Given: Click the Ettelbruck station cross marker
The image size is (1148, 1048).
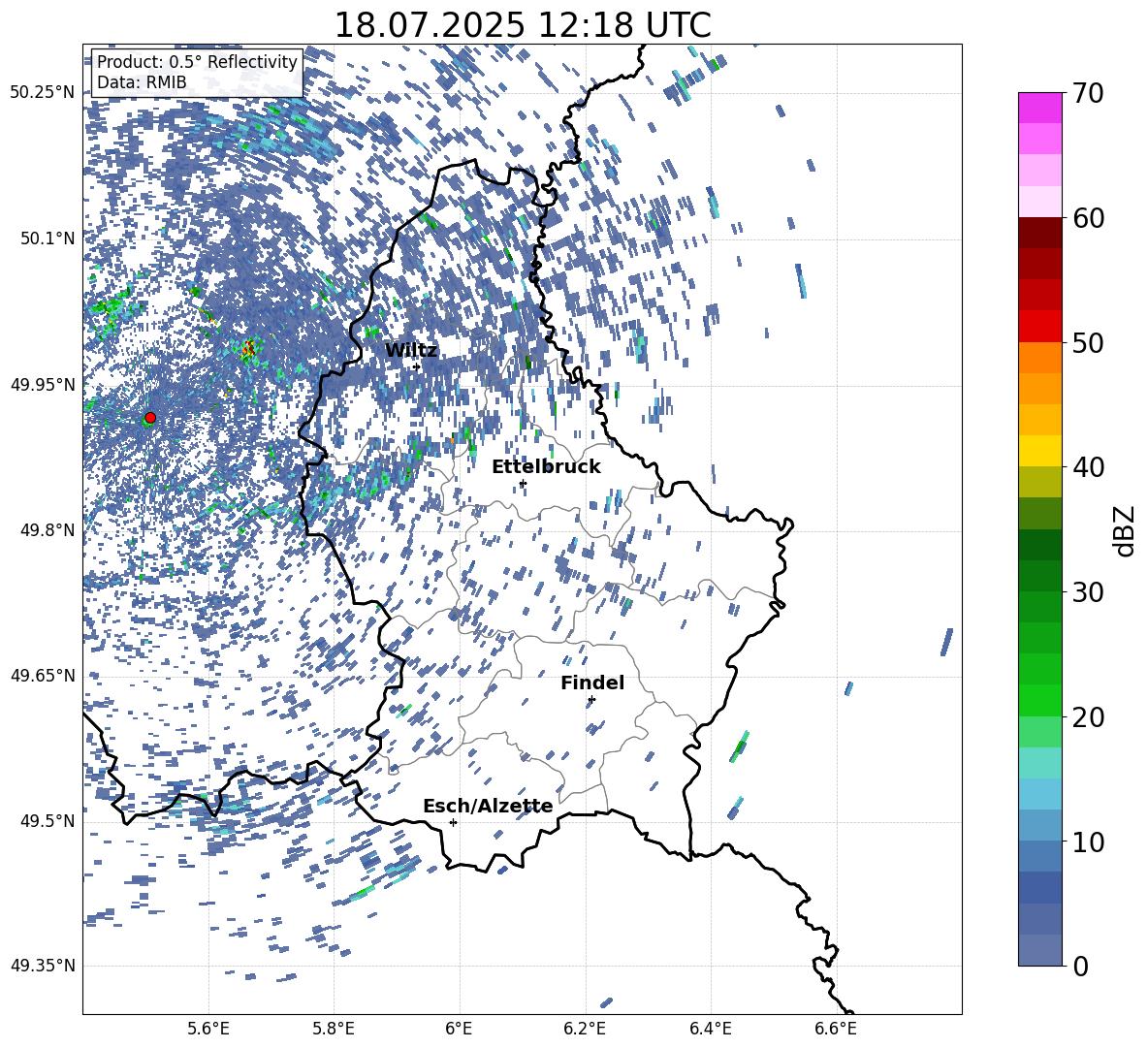Looking at the screenshot, I should tap(523, 483).
